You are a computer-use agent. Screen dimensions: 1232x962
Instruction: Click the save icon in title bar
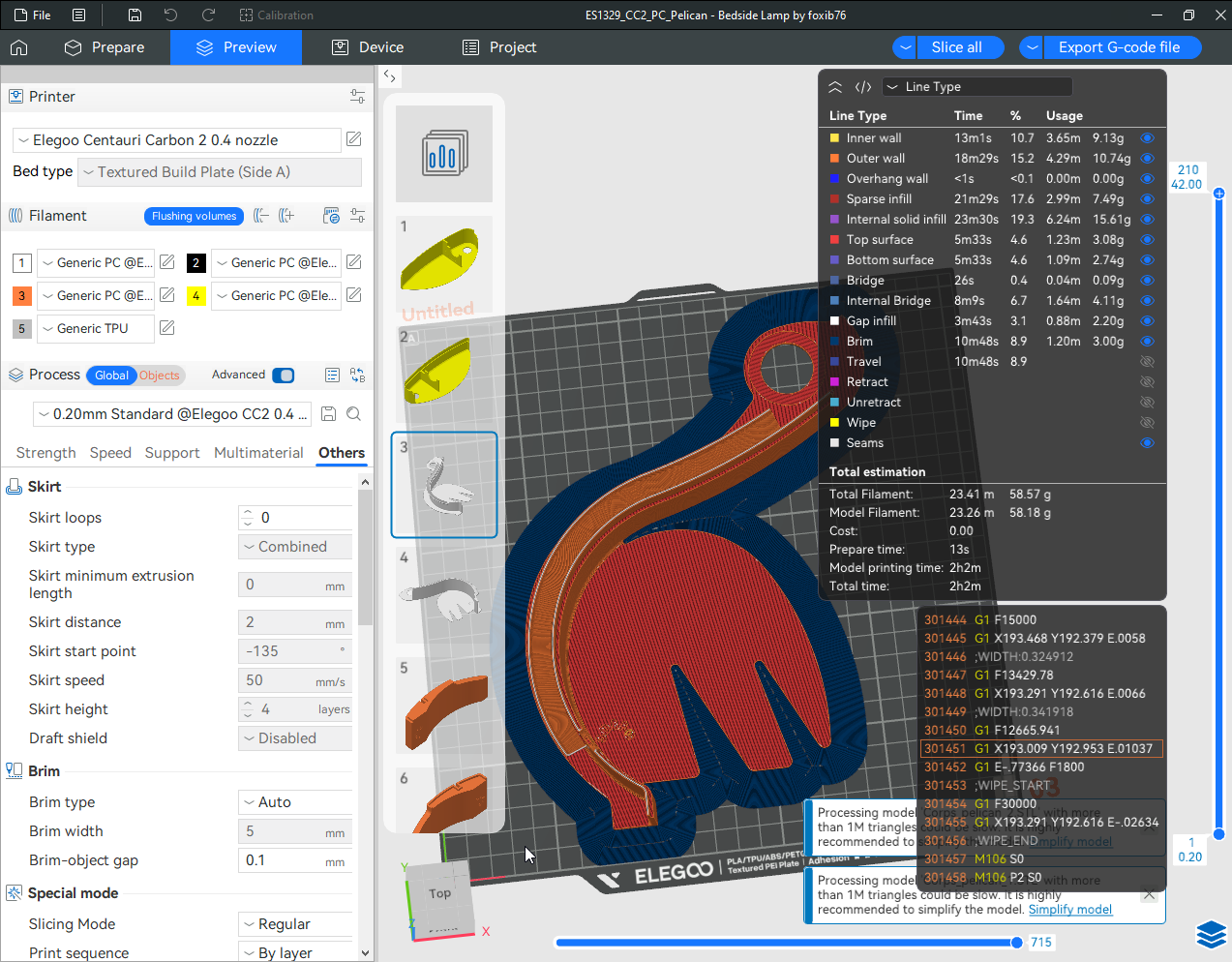135,15
